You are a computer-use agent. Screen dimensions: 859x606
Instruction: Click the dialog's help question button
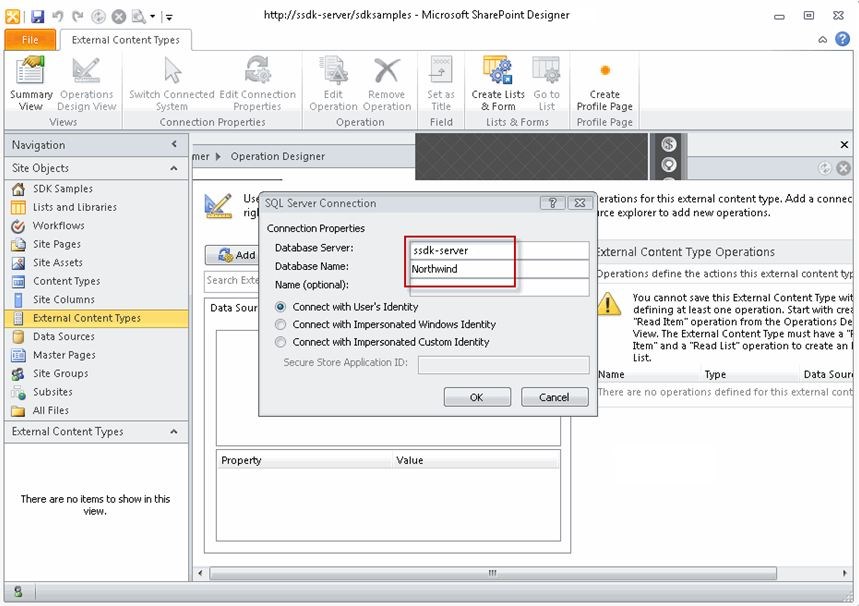[x=552, y=203]
